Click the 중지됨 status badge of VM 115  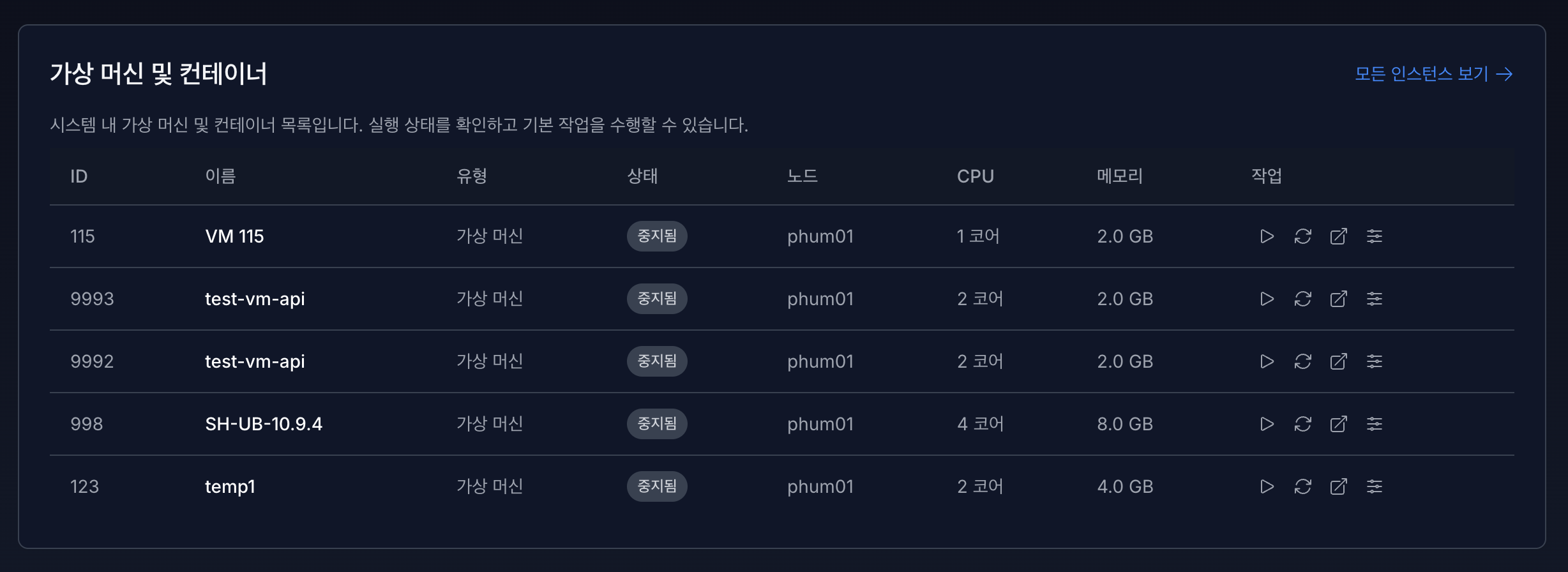pyautogui.click(x=657, y=236)
